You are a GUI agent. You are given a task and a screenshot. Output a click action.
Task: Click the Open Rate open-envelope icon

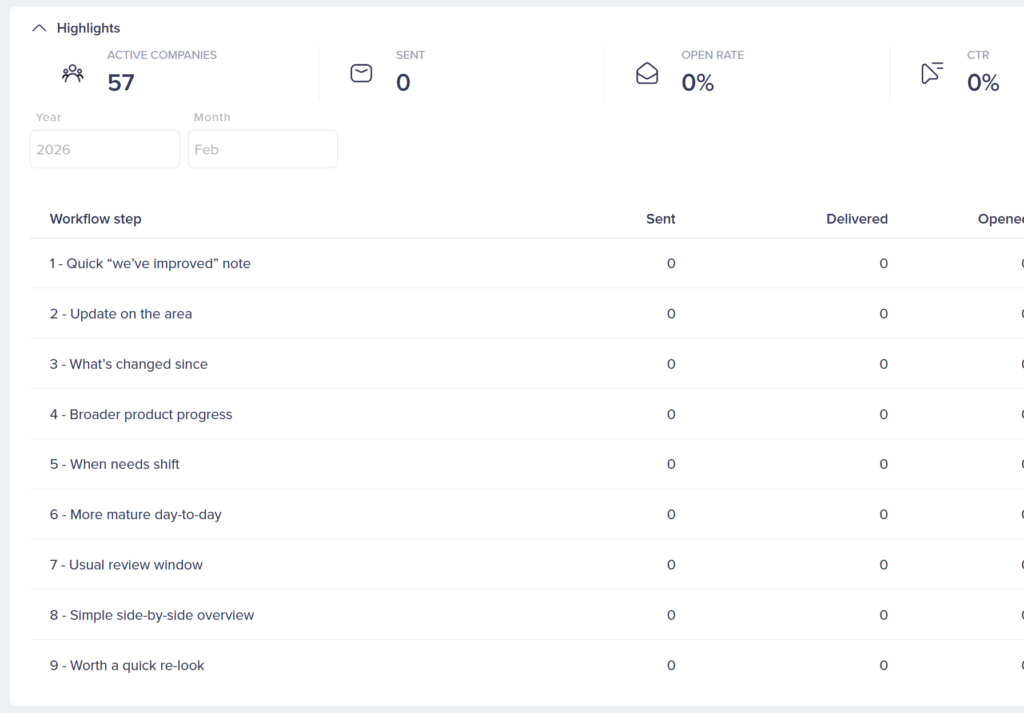[x=647, y=73]
